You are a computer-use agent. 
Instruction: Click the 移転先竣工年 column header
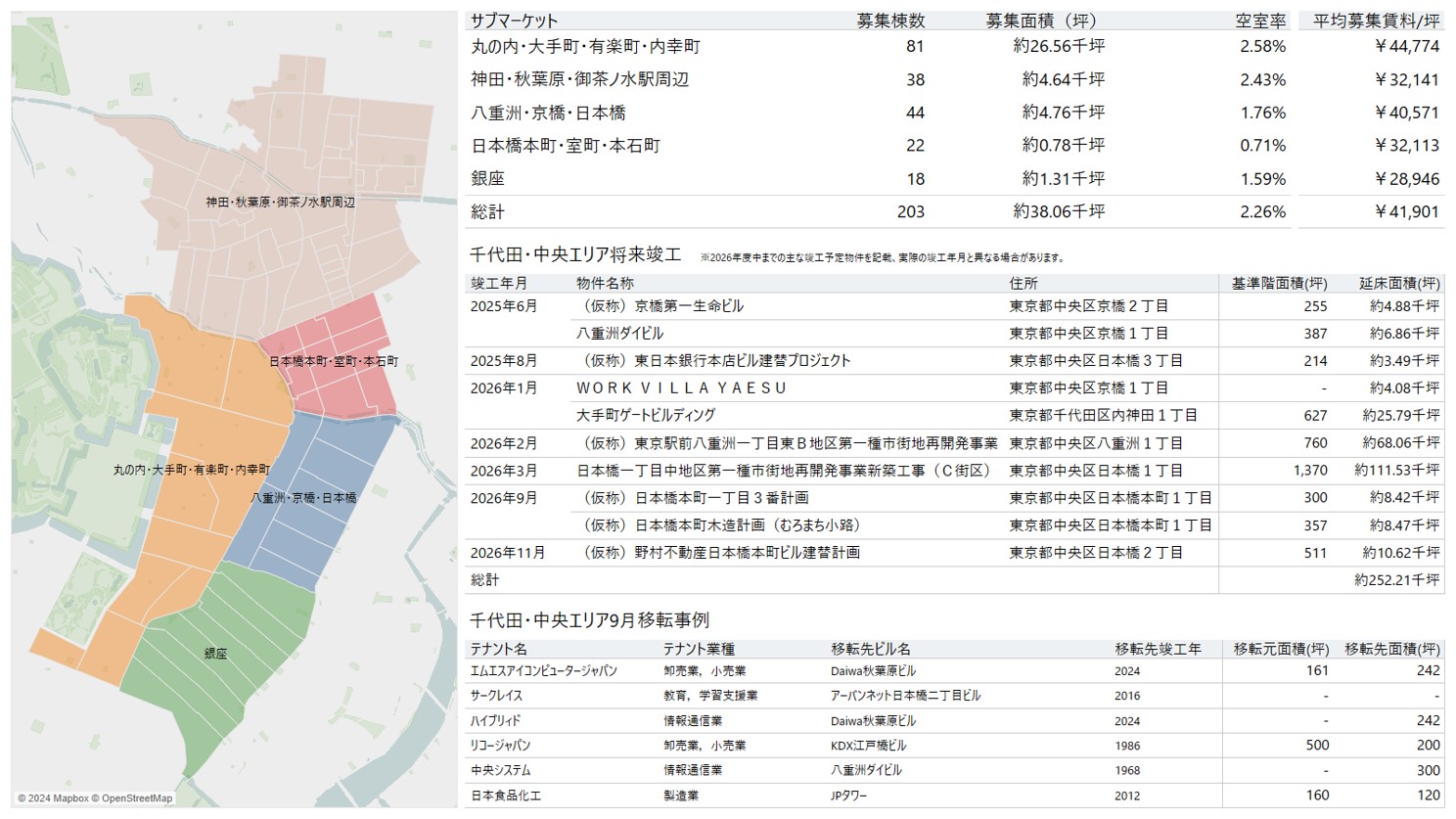1158,649
